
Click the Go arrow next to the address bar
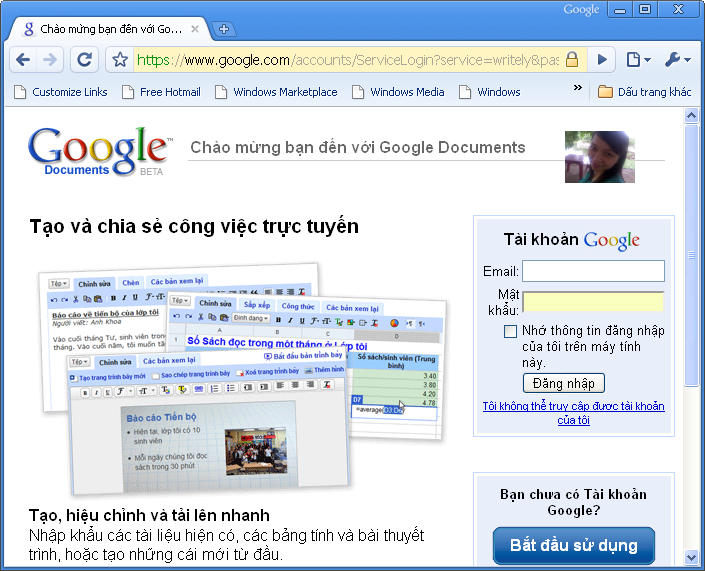pyautogui.click(x=602, y=59)
